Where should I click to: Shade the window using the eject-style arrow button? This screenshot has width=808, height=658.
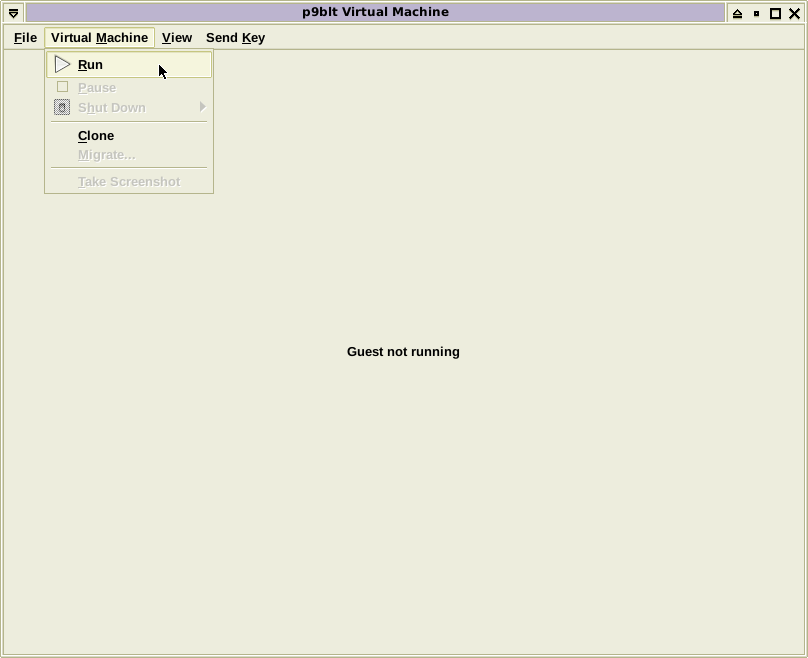coord(737,13)
